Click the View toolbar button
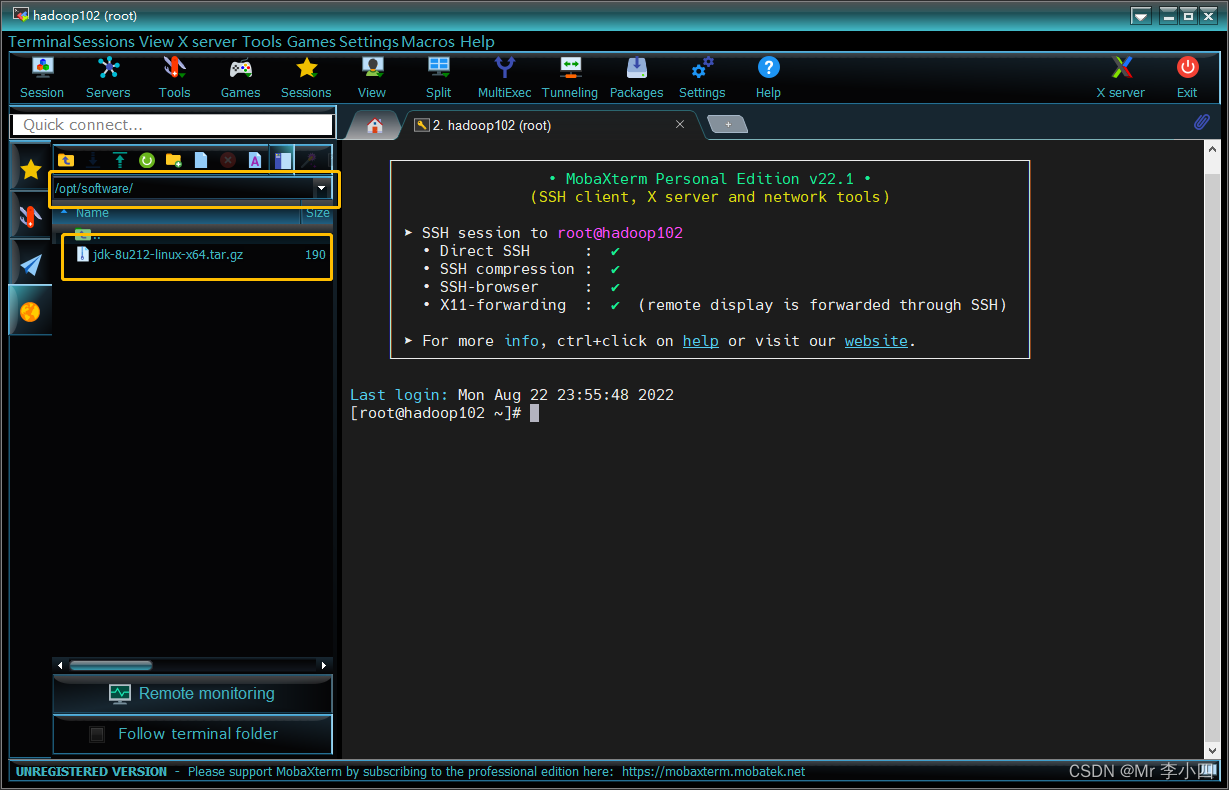1229x790 pixels. click(372, 78)
